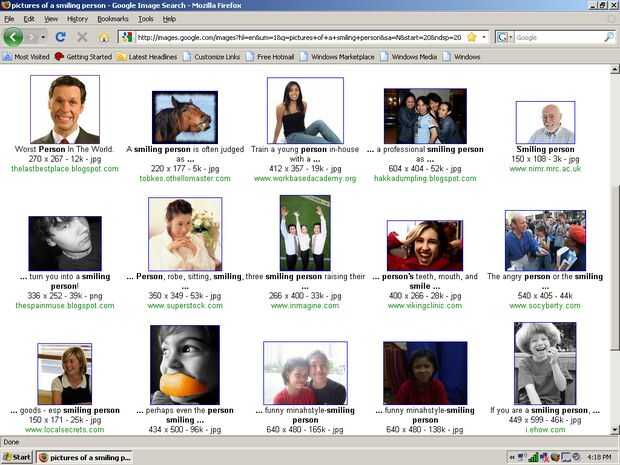620x465 pixels.
Task: Open the elderly bearded man thumbnail
Action: [x=545, y=122]
